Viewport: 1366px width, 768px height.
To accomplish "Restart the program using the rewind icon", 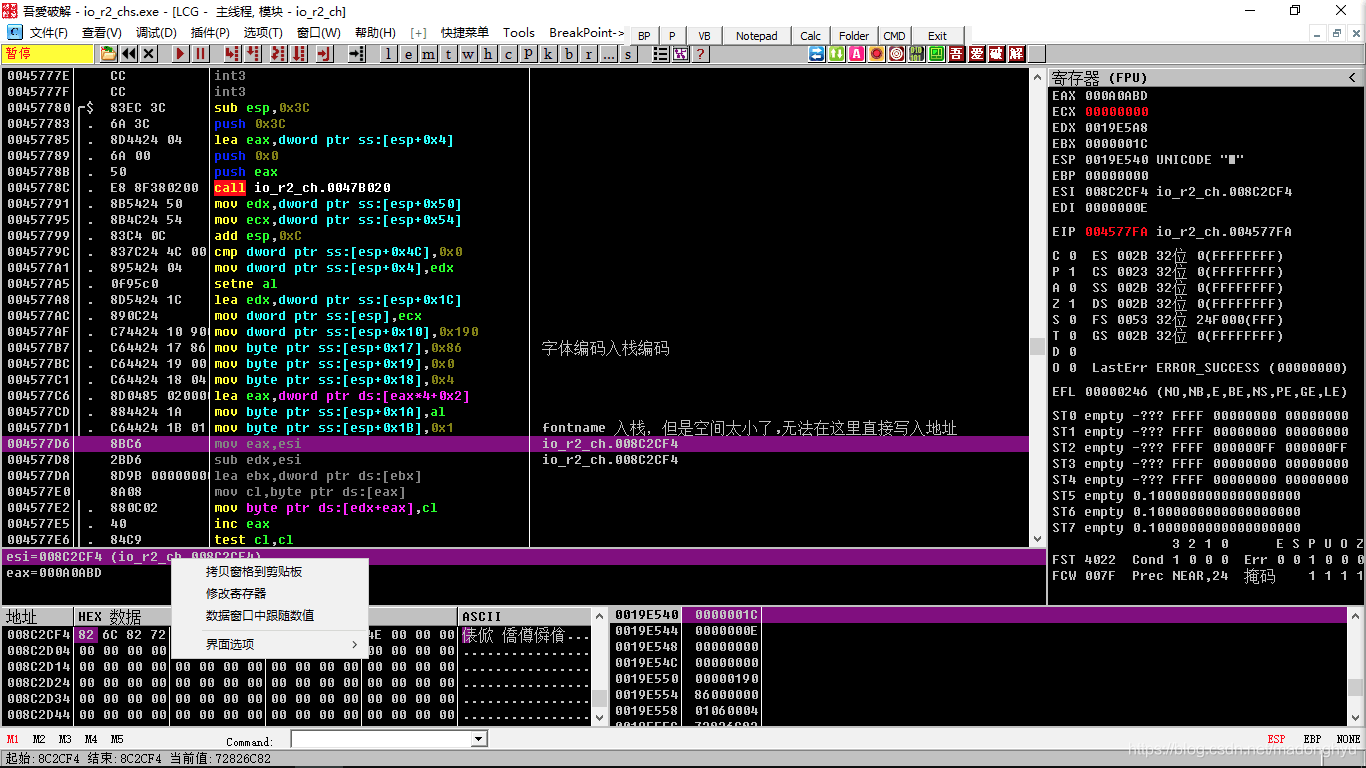I will pyautogui.click(x=129, y=54).
